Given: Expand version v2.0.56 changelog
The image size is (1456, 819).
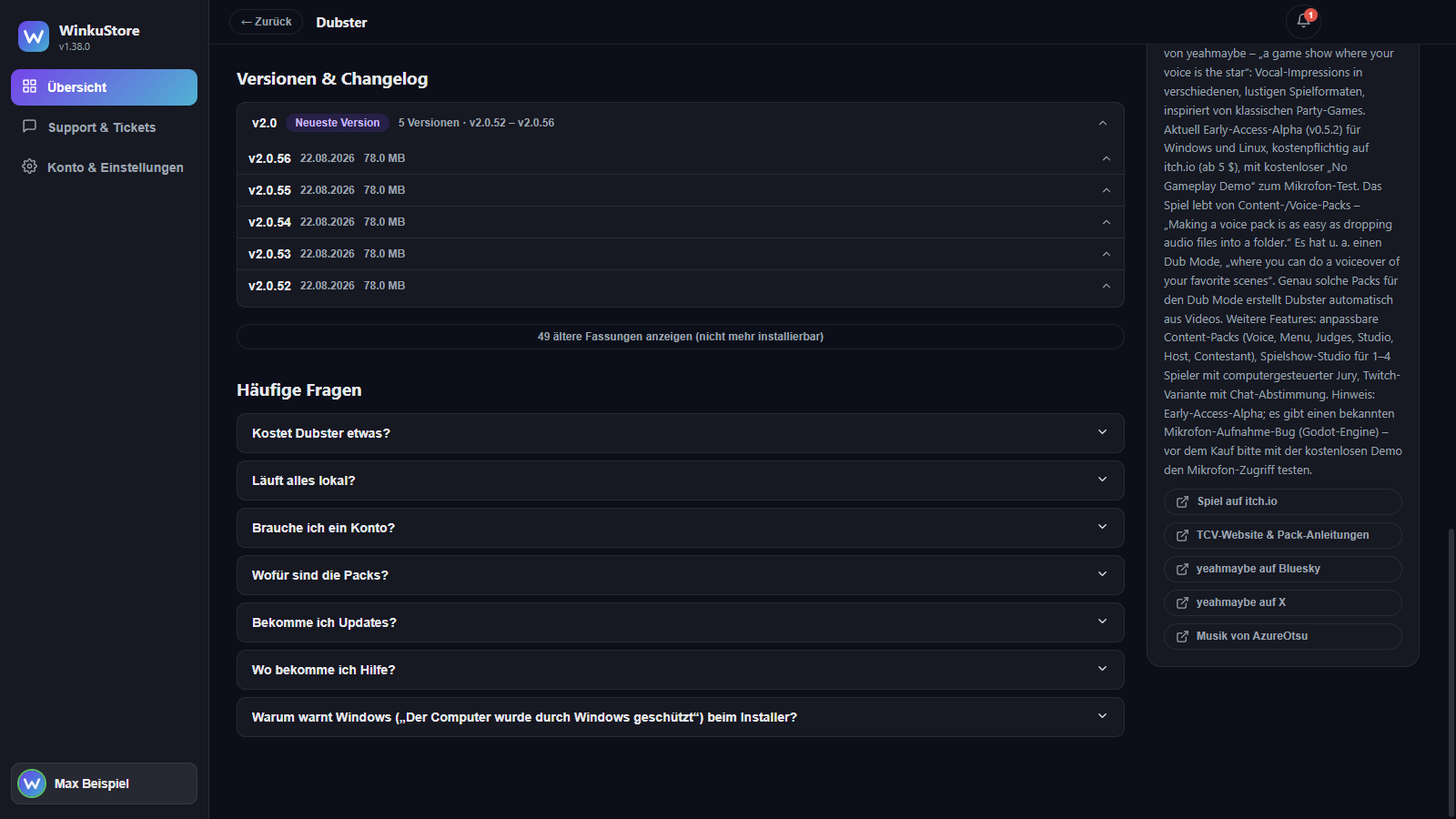Looking at the screenshot, I should coord(1107,158).
